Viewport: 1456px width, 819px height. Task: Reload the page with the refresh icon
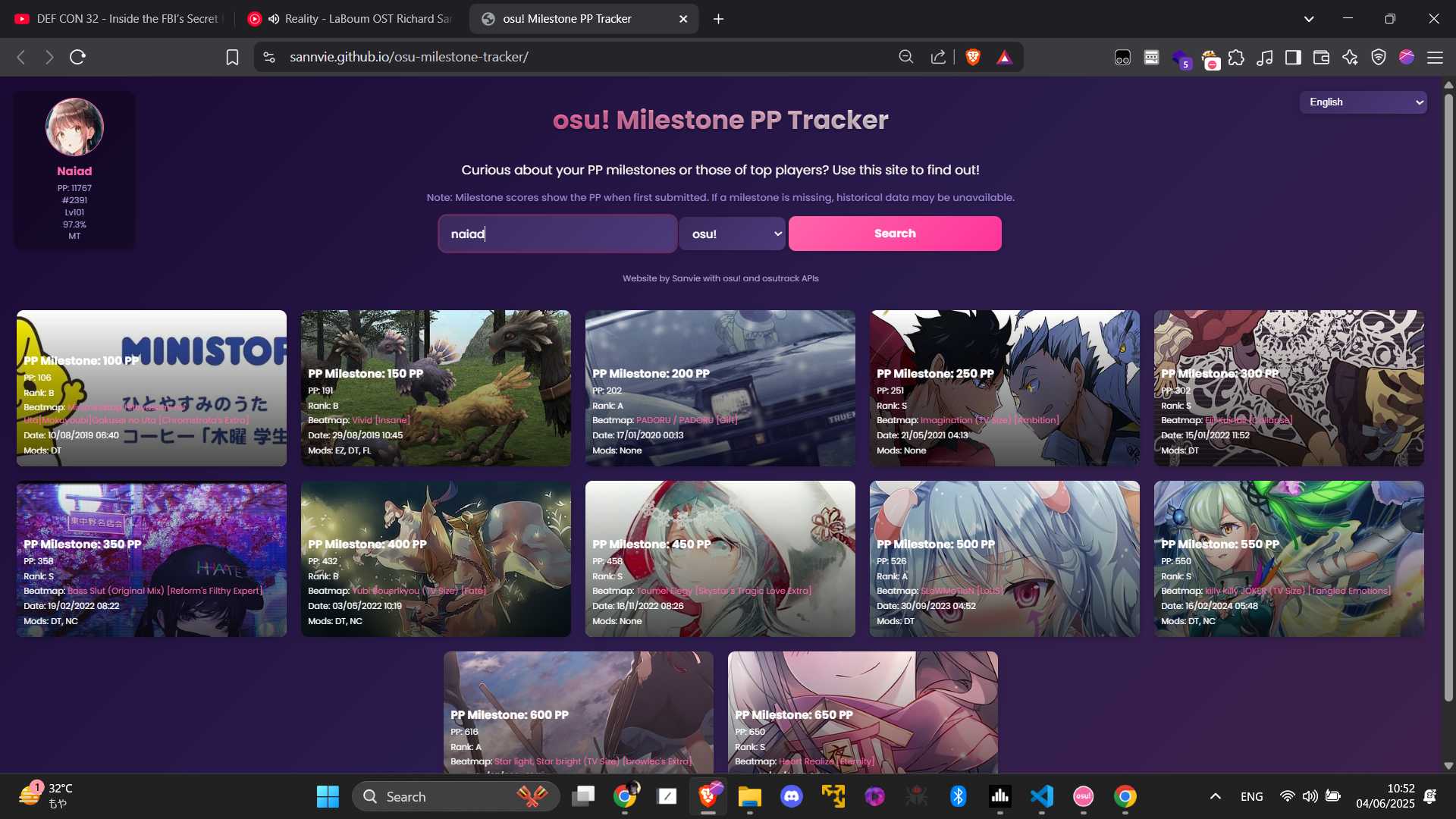point(77,57)
